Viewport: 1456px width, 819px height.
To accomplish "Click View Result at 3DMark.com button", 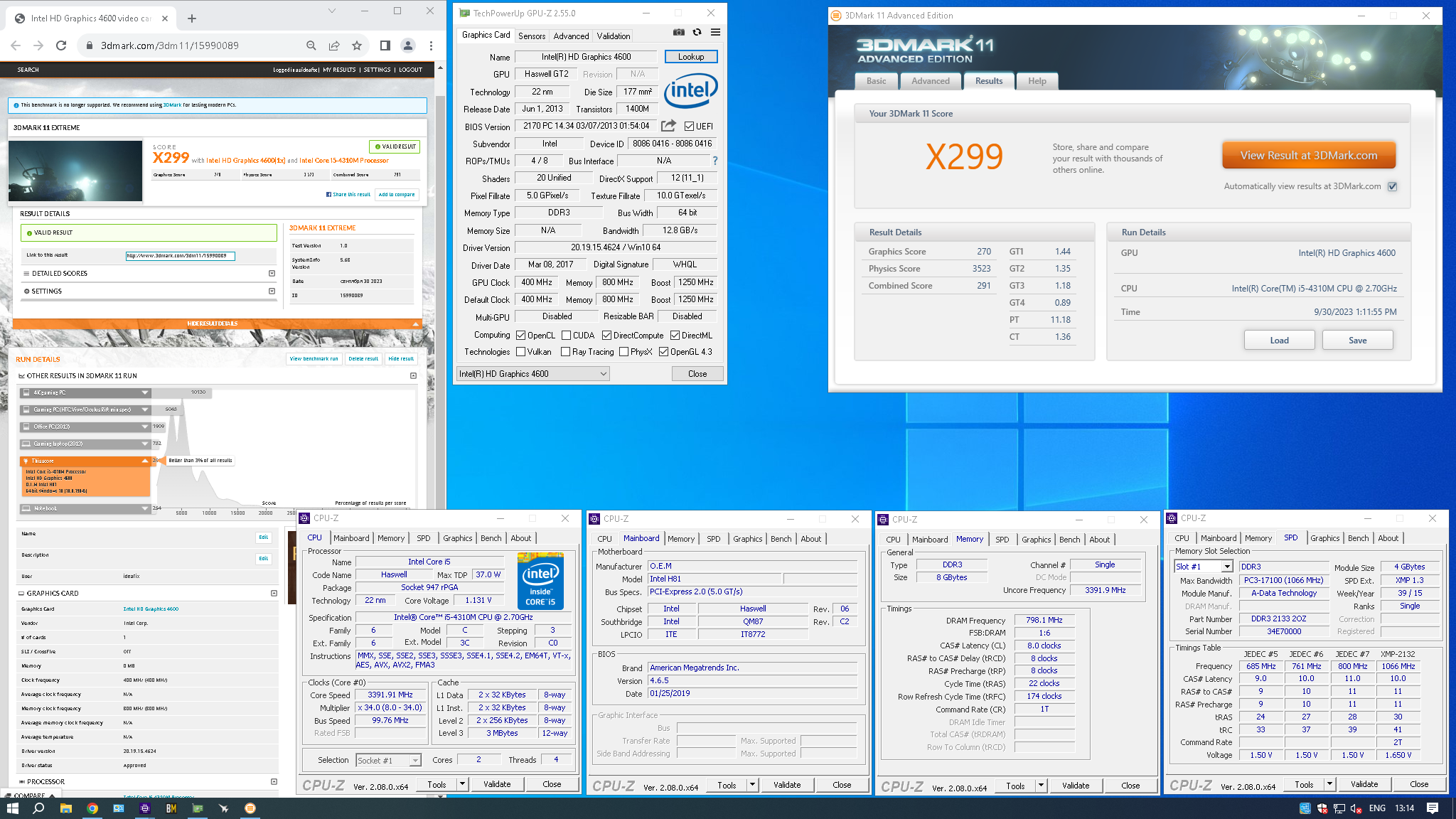I will (x=1309, y=156).
